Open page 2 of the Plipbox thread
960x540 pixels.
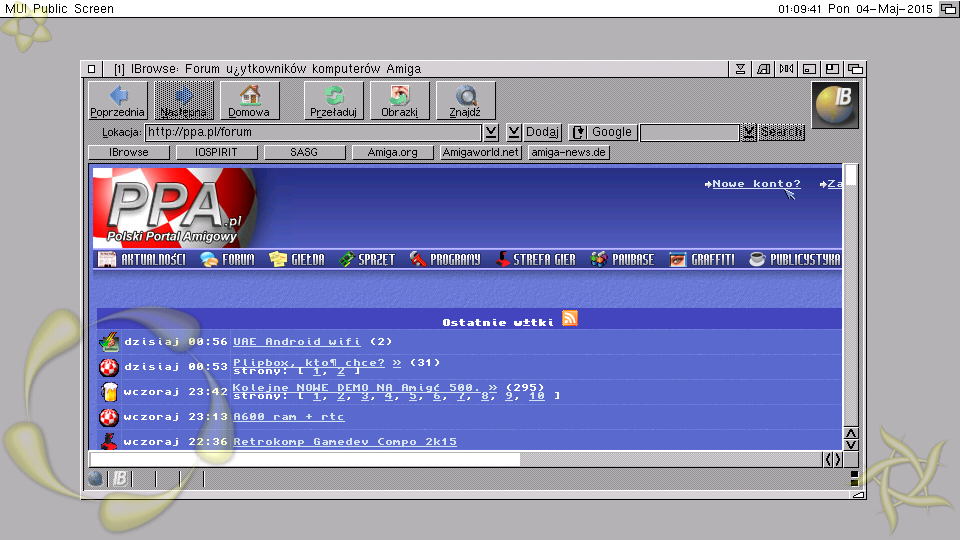click(x=341, y=372)
